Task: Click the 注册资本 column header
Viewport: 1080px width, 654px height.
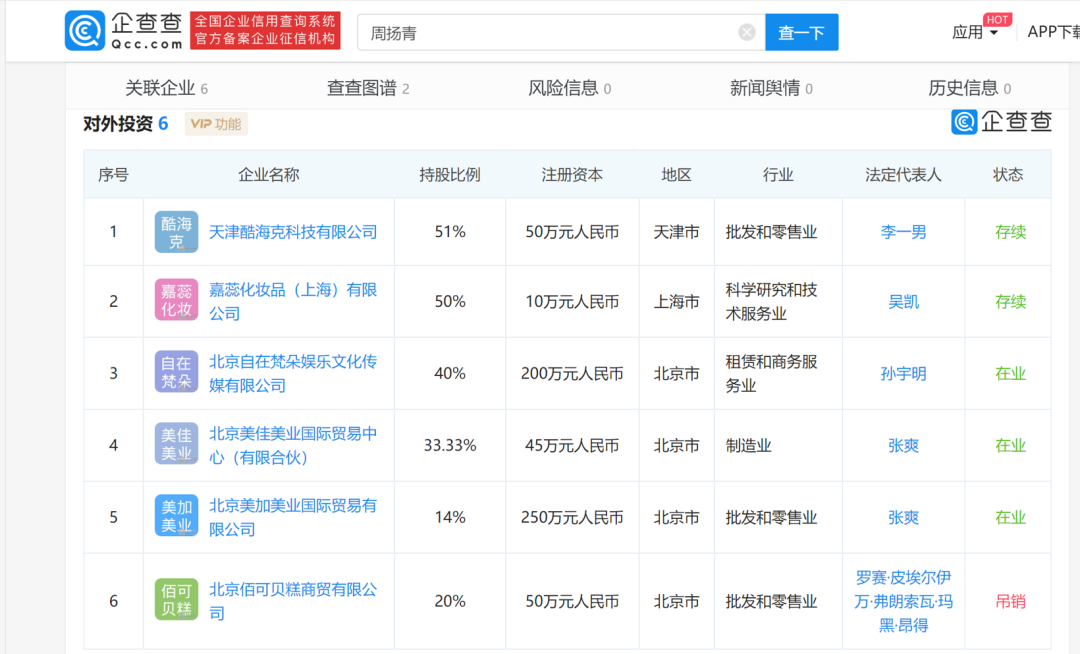Action: (x=572, y=175)
